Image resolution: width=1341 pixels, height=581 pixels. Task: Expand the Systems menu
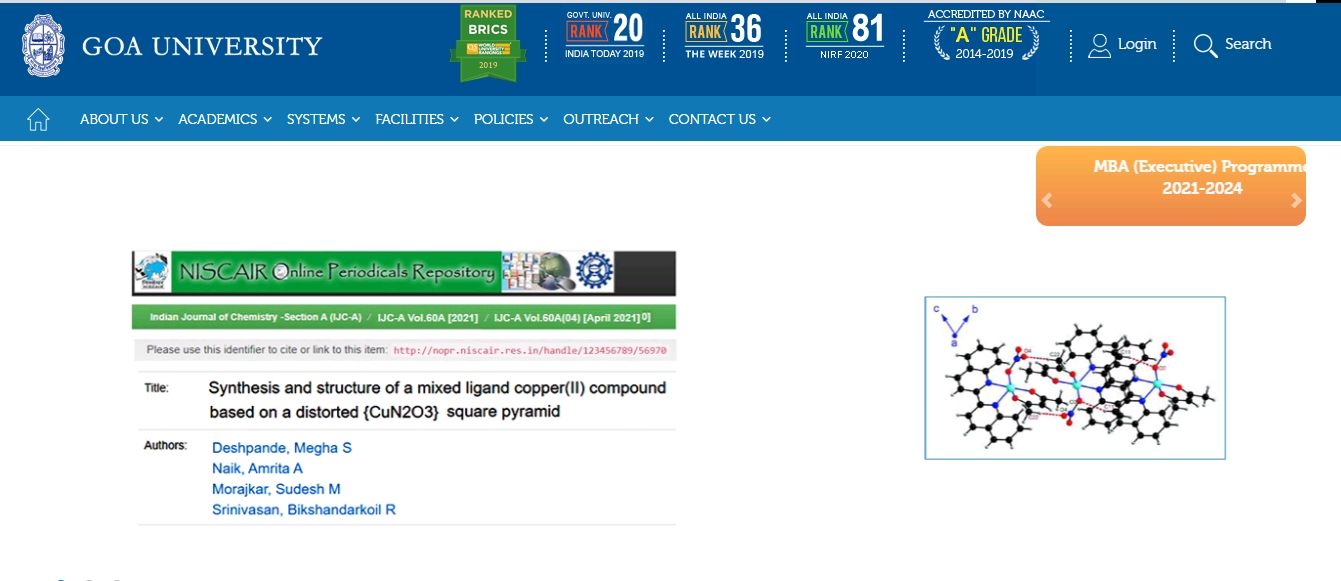tap(323, 119)
